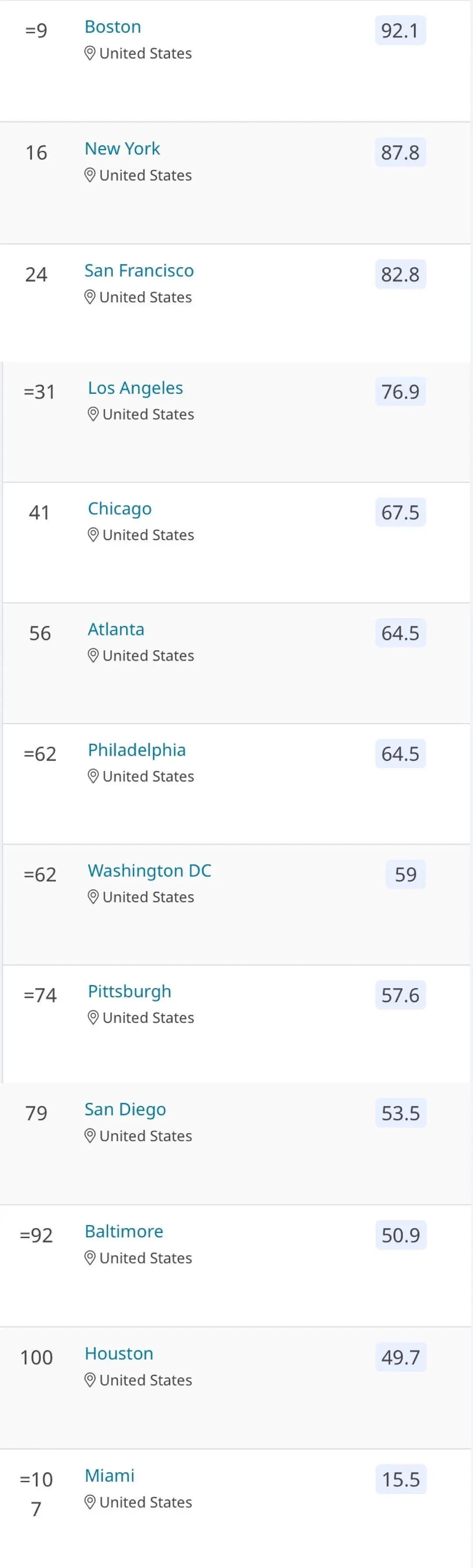The width and height of the screenshot is (473, 1568).
Task: Open the San Francisco city link
Action: coord(139,270)
